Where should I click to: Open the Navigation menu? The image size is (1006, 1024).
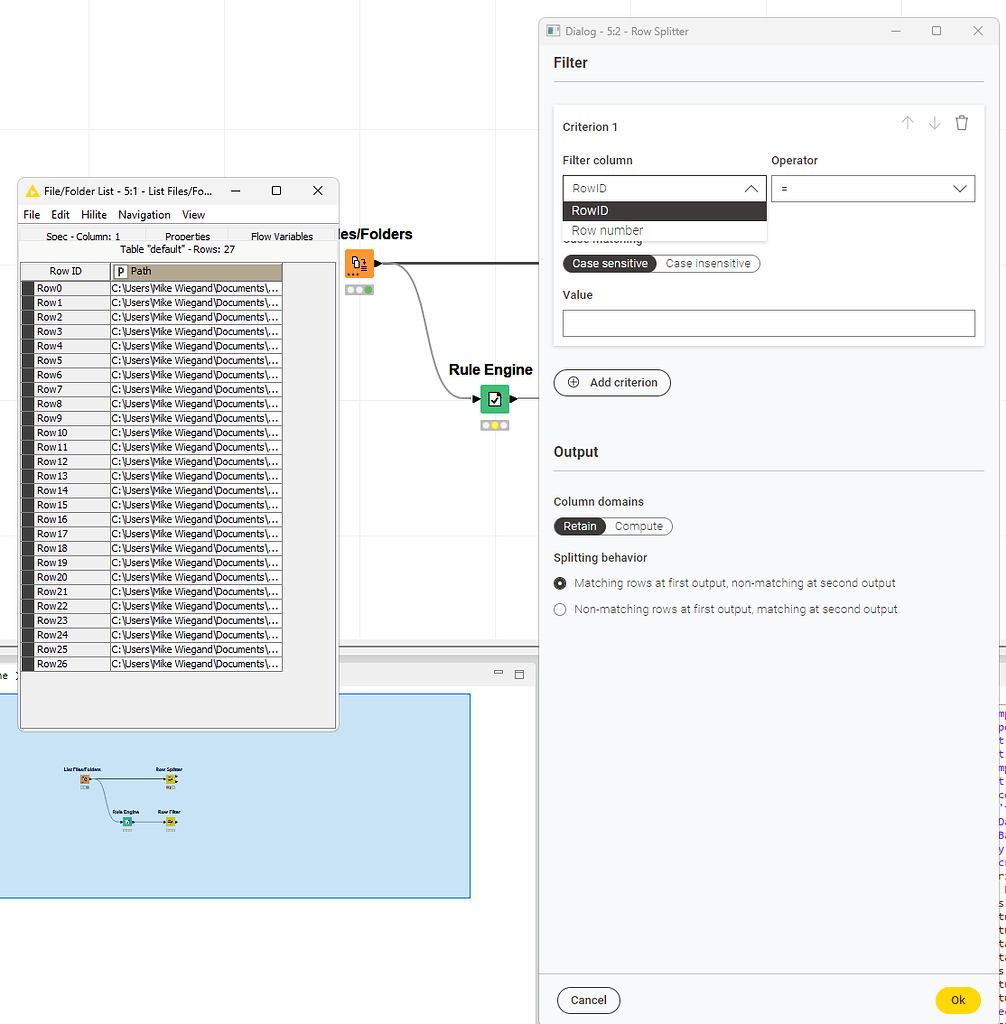click(x=144, y=214)
